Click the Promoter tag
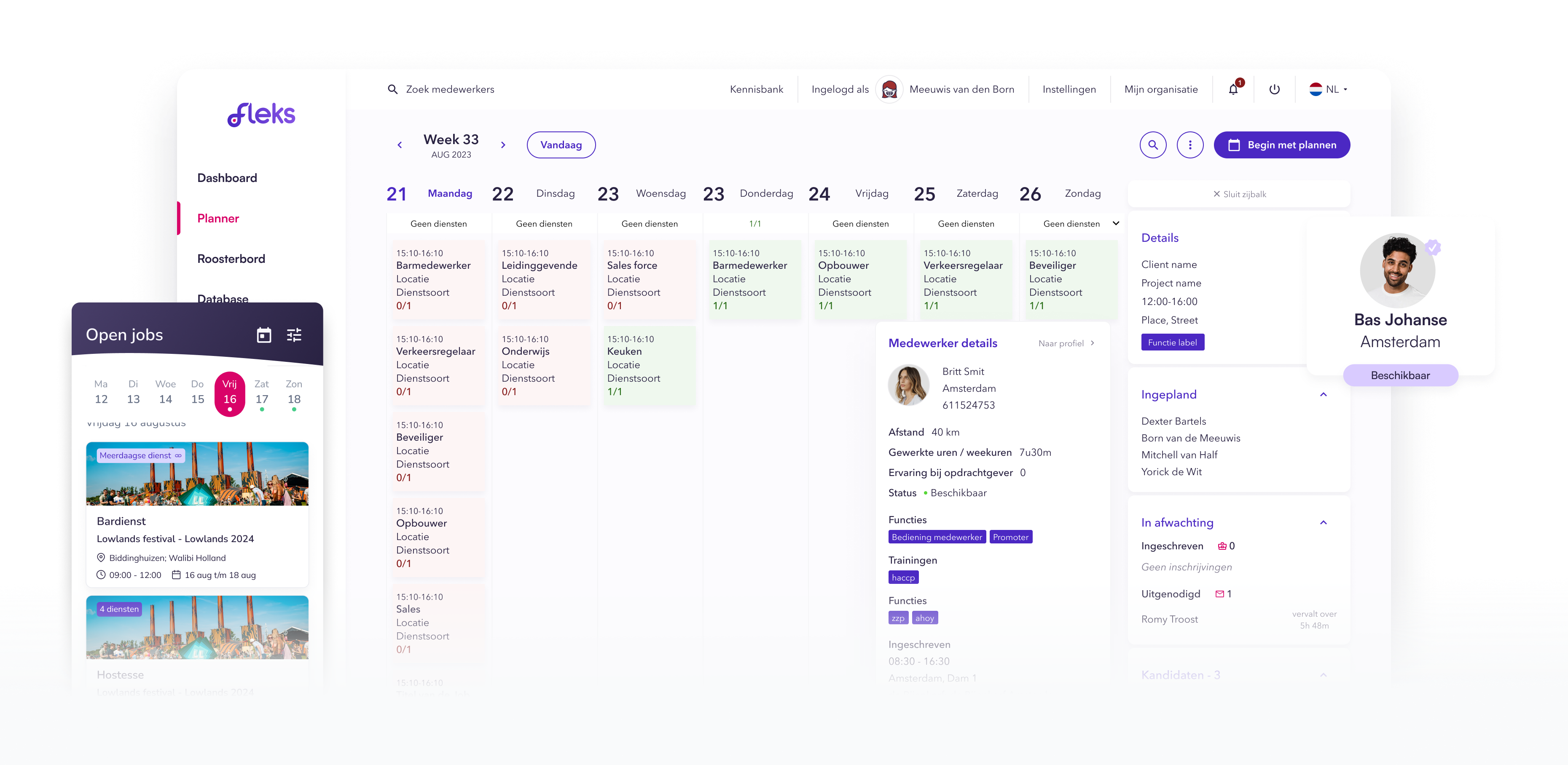 point(1010,537)
